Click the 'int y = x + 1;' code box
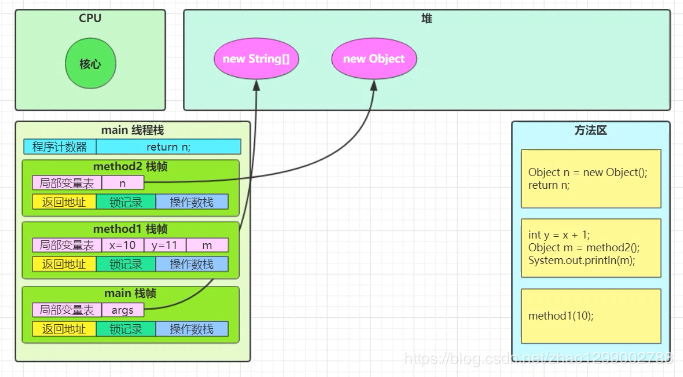Screen dimensions: 683x377 tap(591, 248)
